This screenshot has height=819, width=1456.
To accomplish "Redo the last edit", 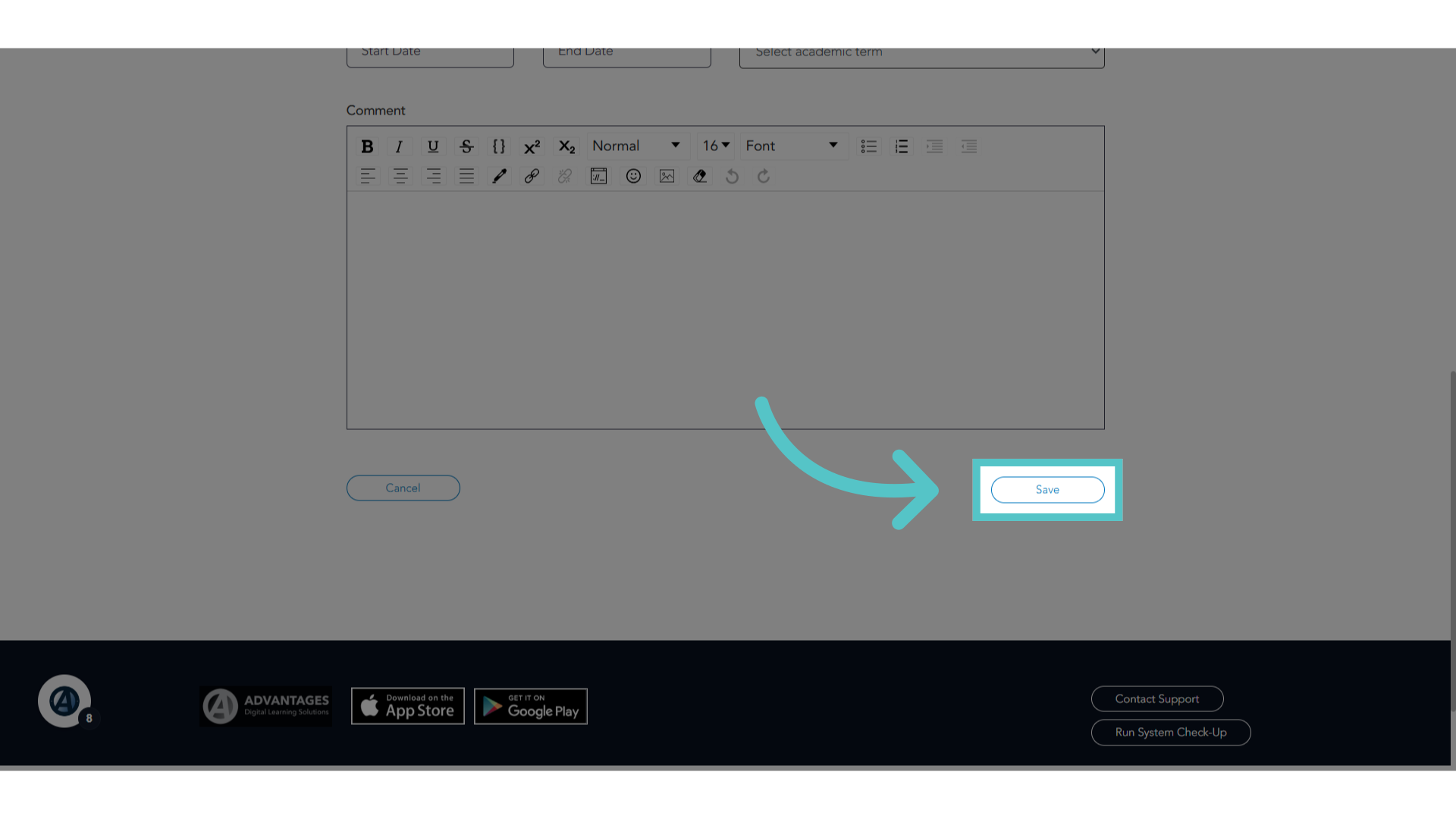I will 764,177.
